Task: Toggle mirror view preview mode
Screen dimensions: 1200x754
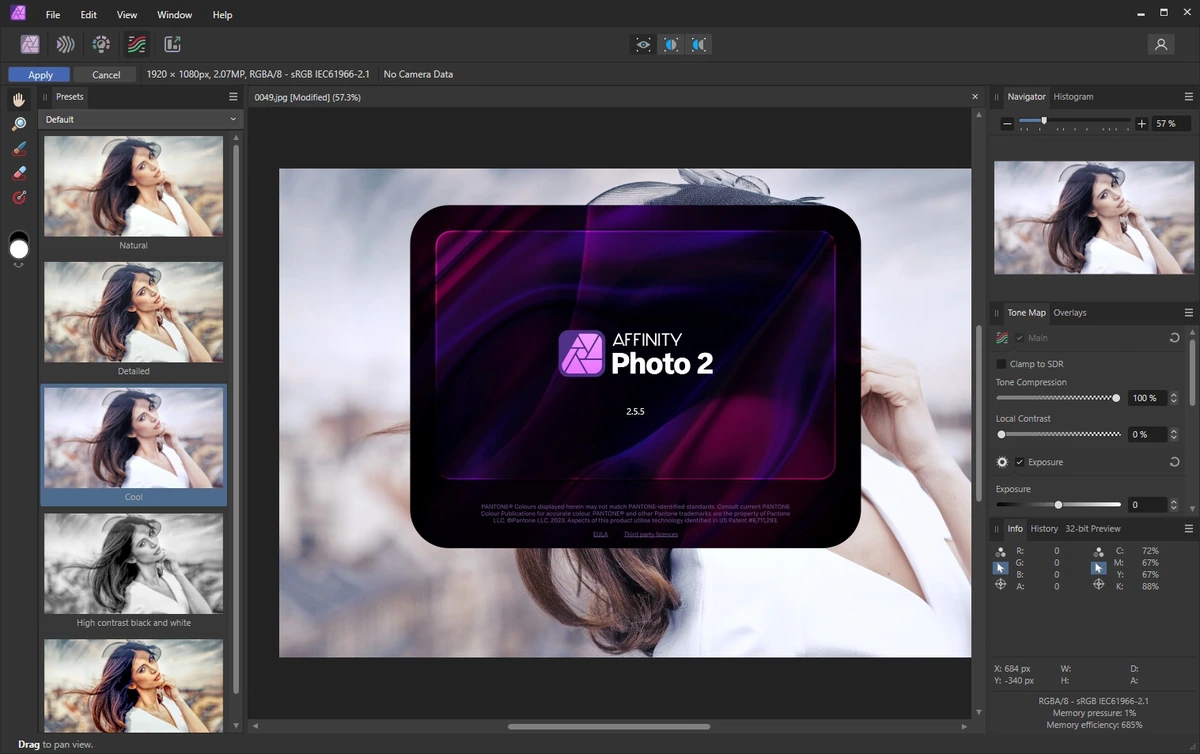Action: click(x=699, y=44)
